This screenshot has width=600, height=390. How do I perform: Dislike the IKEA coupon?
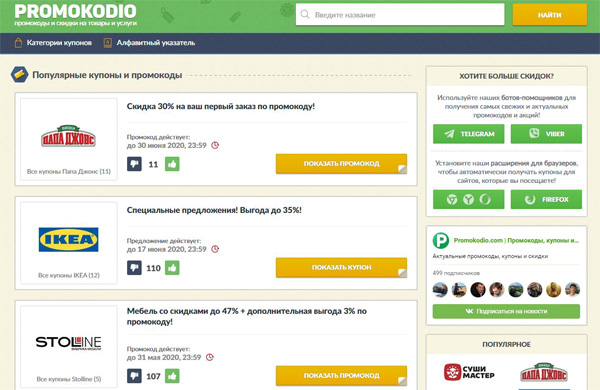tap(134, 268)
